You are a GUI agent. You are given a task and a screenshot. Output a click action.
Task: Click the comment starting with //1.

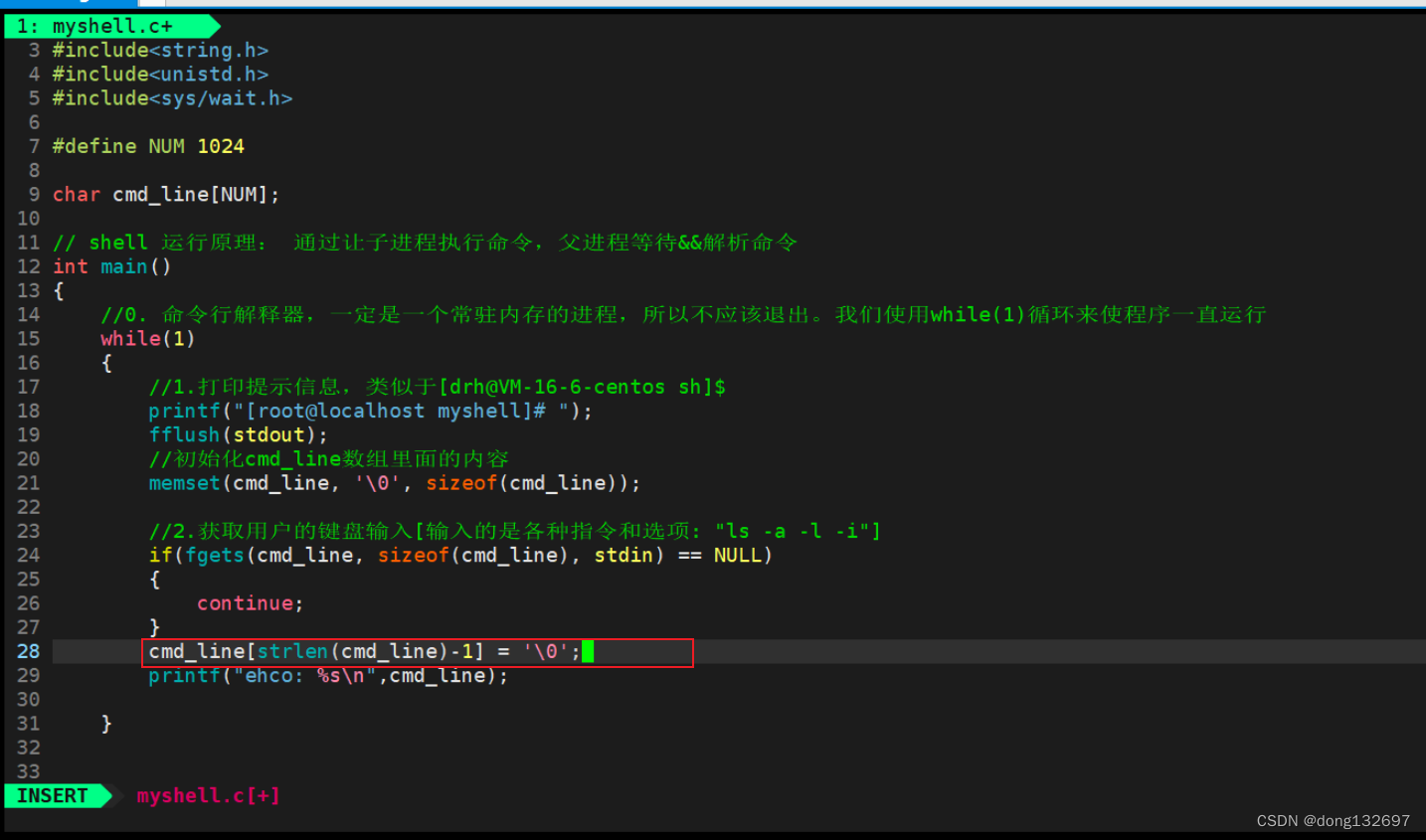[x=438, y=387]
